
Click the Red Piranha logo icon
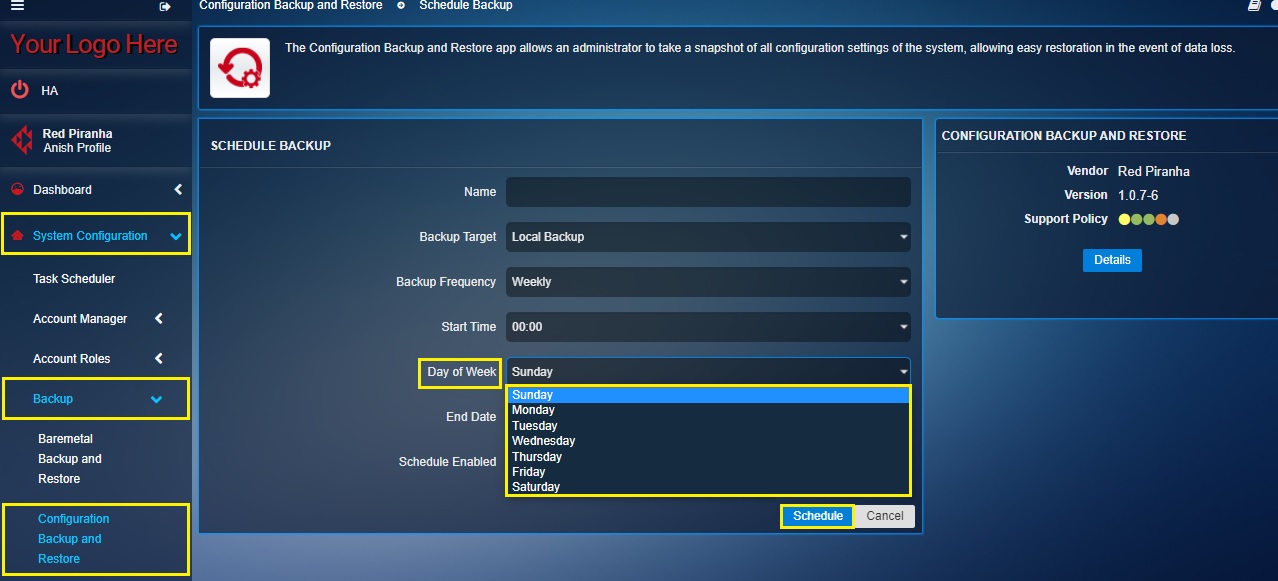[22, 140]
